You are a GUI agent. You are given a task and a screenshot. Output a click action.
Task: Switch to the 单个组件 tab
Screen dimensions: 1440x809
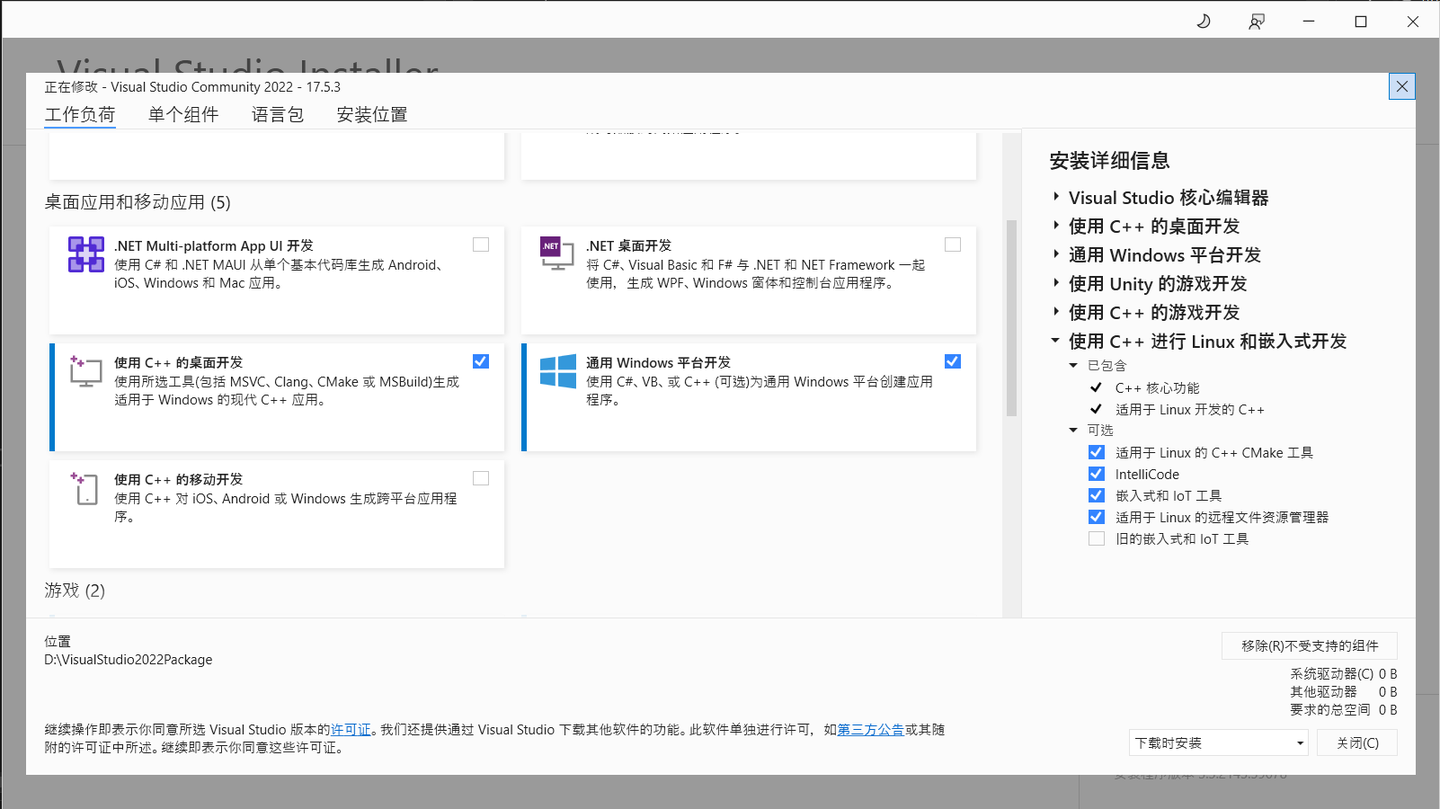tap(184, 114)
